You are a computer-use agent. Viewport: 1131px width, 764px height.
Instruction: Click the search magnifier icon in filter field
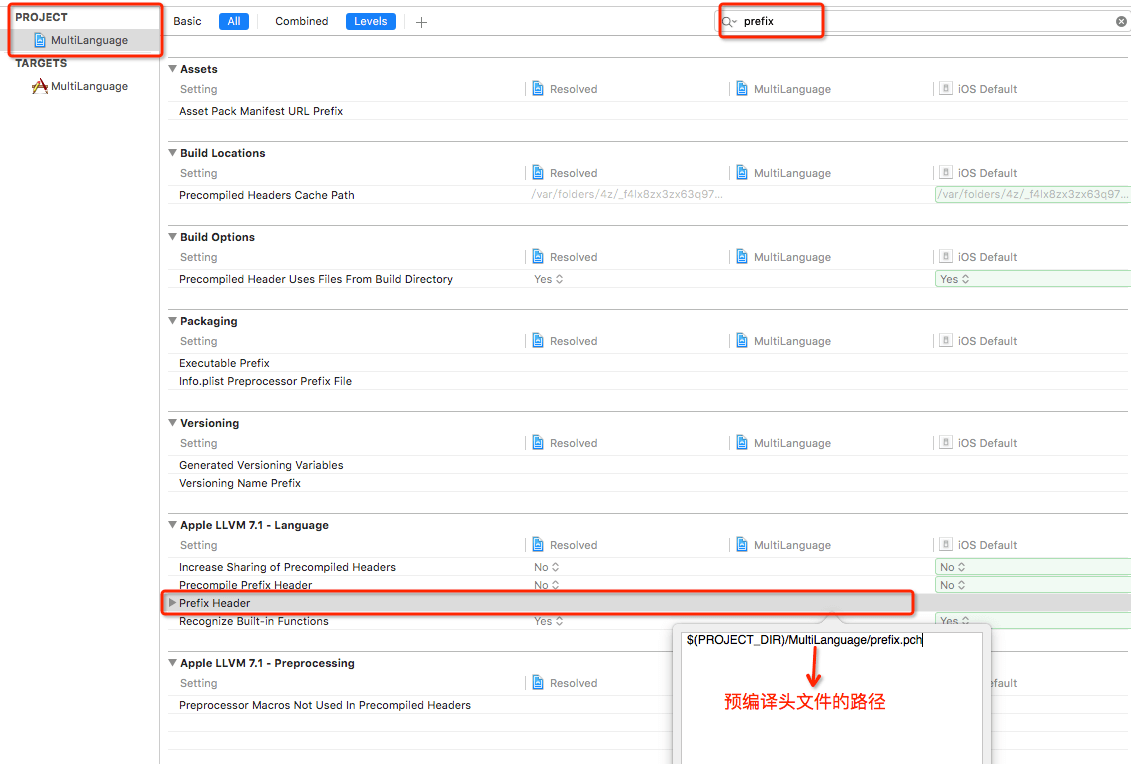(x=731, y=21)
